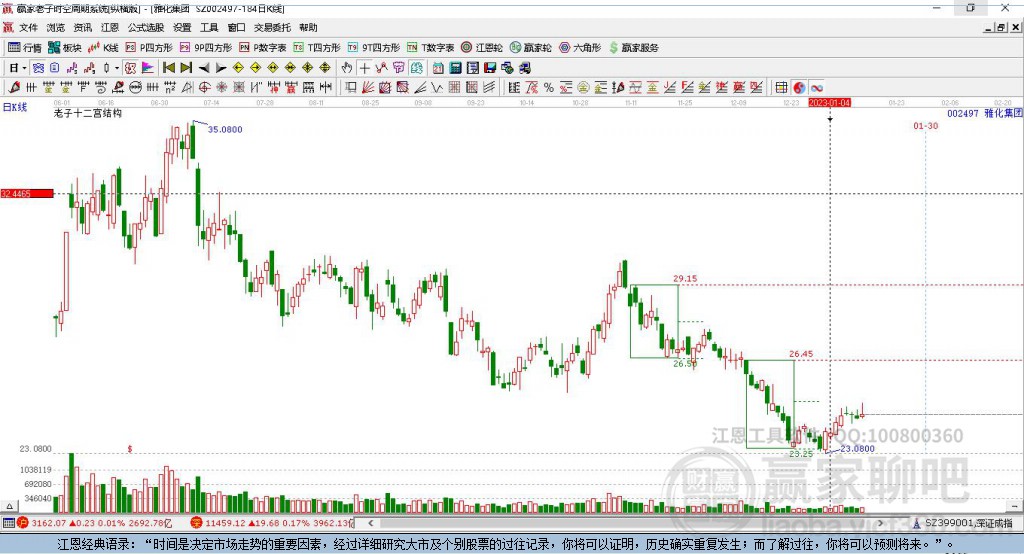Viewport: 1024px width, 554px height.
Task: Open the 板块 sector view
Action: coord(65,48)
